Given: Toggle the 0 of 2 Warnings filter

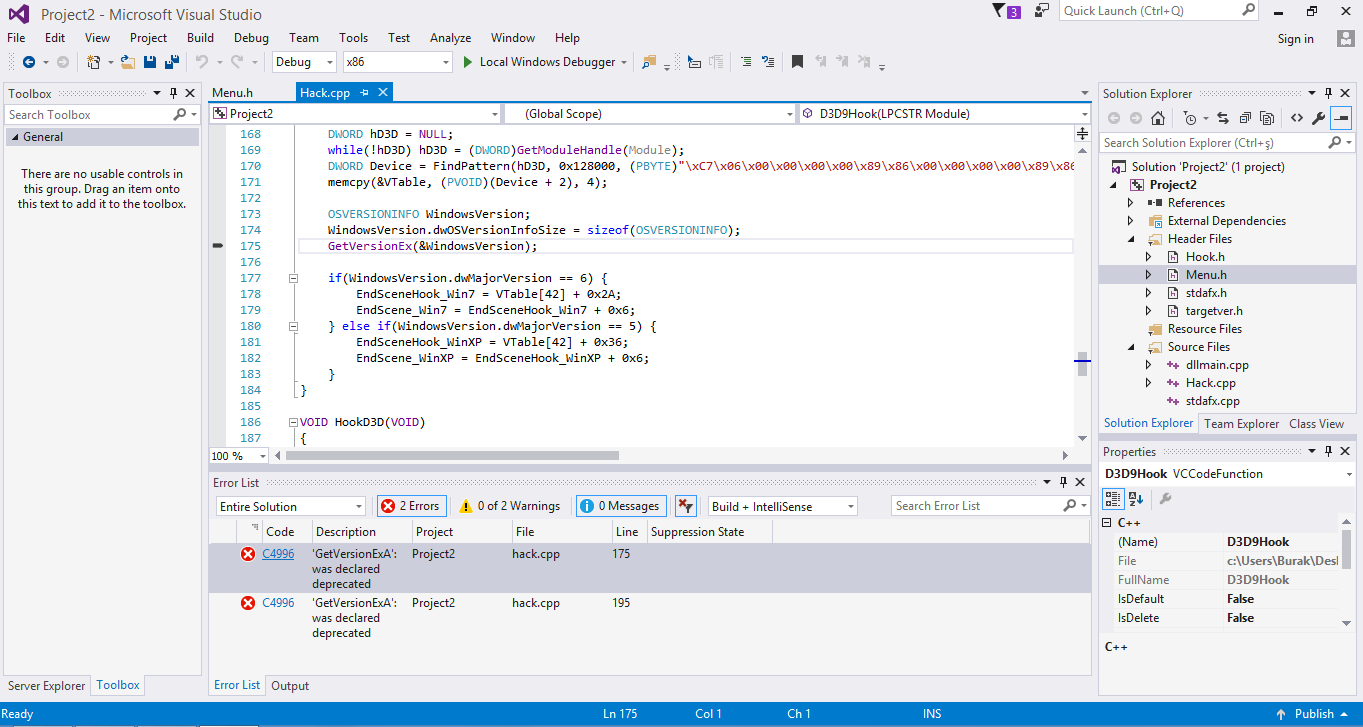Looking at the screenshot, I should (510, 506).
